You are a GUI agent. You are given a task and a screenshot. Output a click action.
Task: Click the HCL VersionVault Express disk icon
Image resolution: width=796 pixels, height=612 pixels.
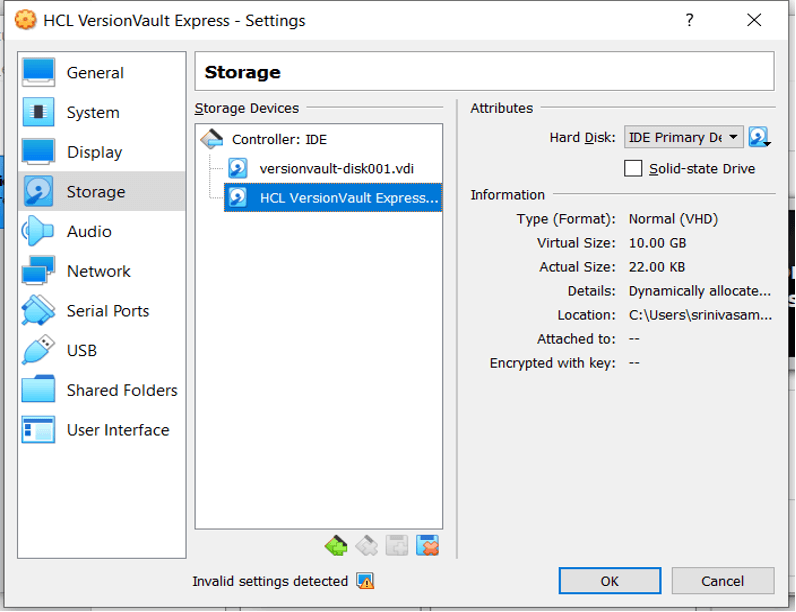238,197
